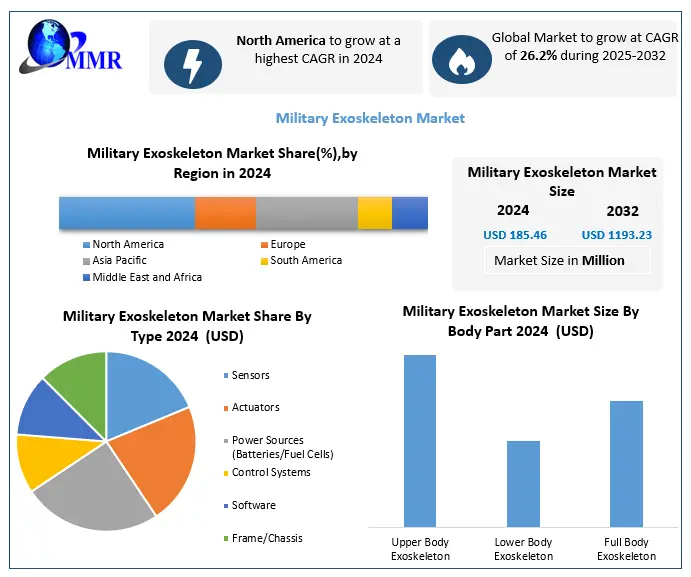Select the gray Asia Pacific bar segment
691x577 pixels.
[306, 213]
